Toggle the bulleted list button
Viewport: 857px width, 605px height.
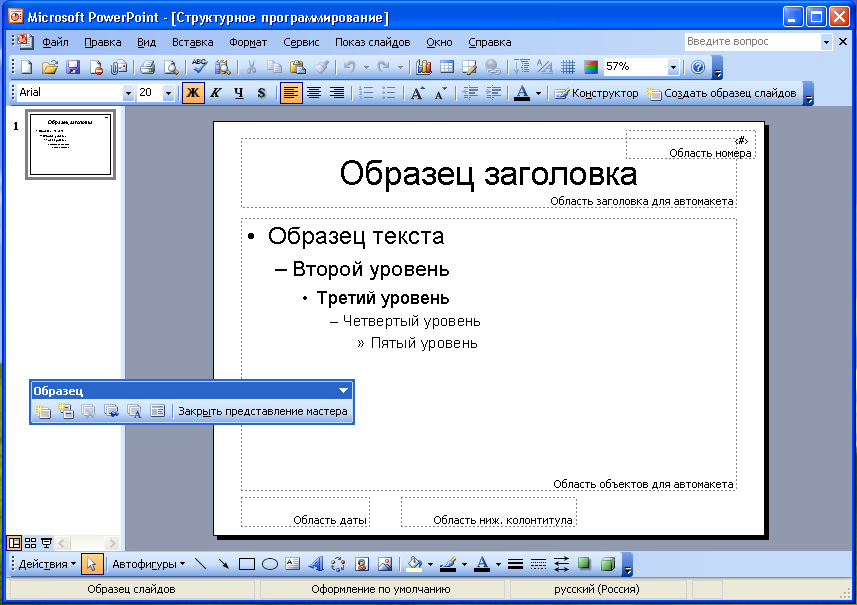click(x=389, y=93)
